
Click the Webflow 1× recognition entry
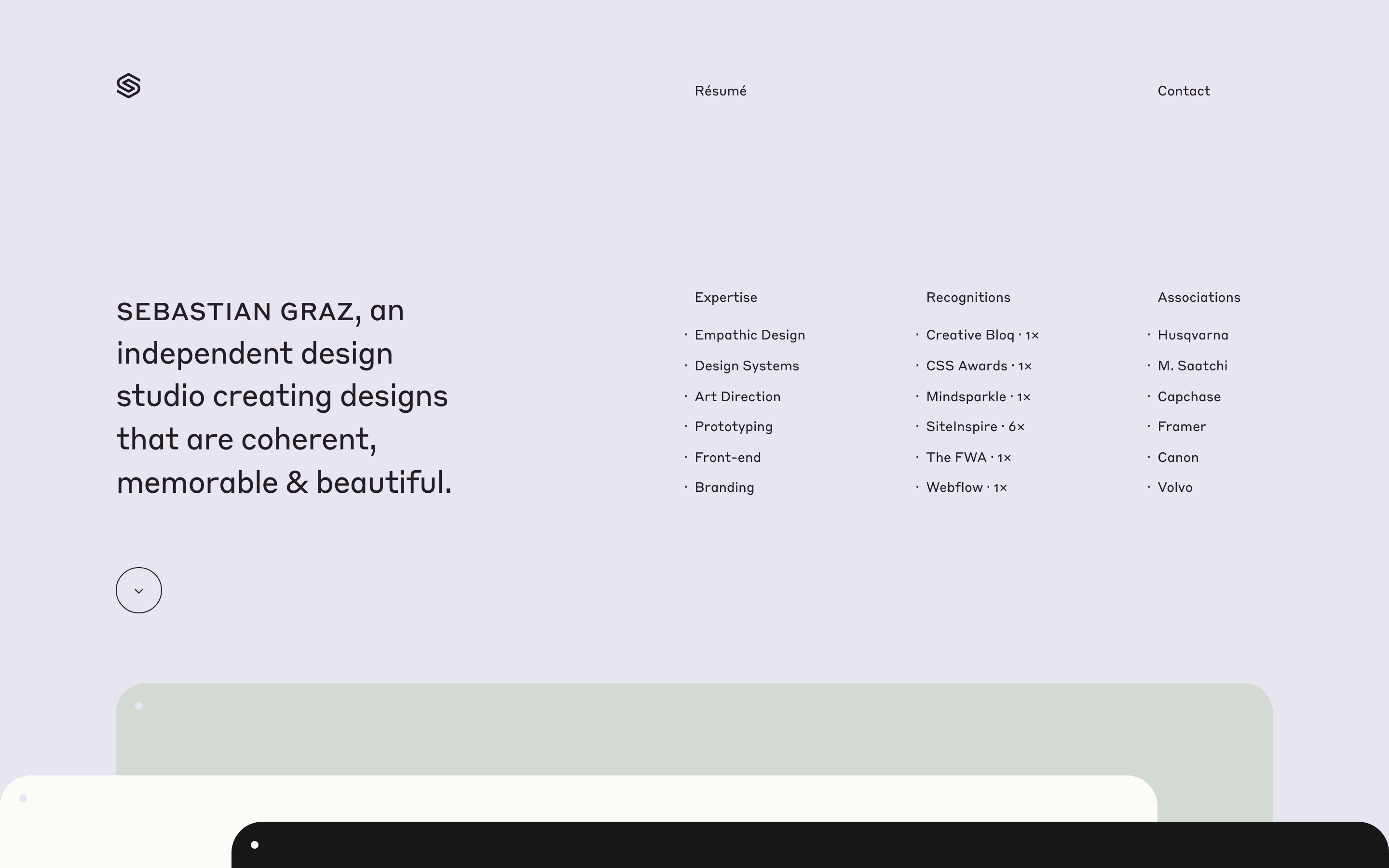point(966,488)
